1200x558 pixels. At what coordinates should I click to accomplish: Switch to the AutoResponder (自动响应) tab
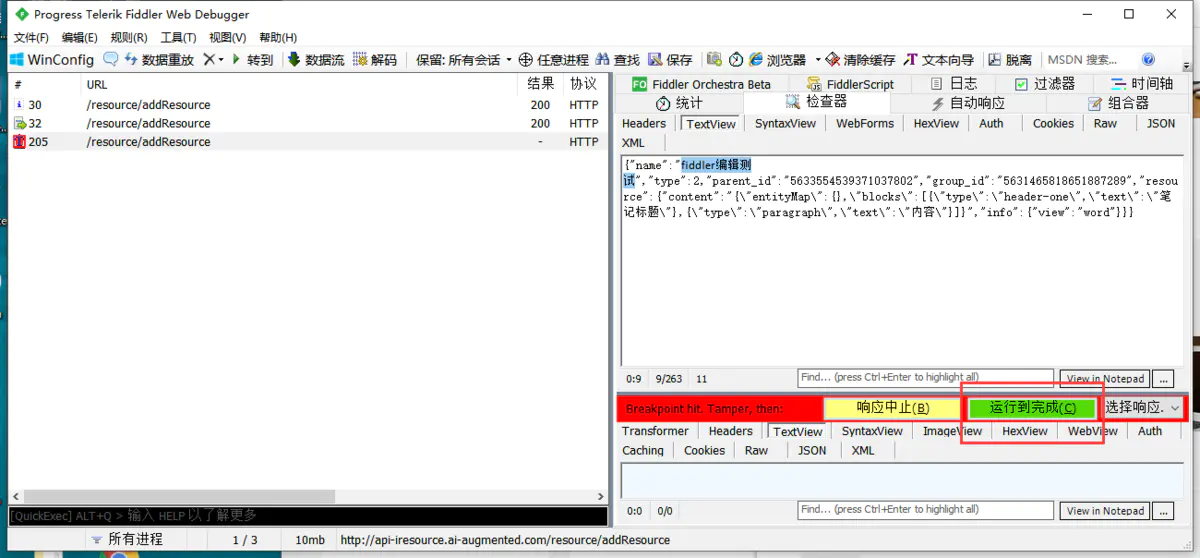[968, 103]
